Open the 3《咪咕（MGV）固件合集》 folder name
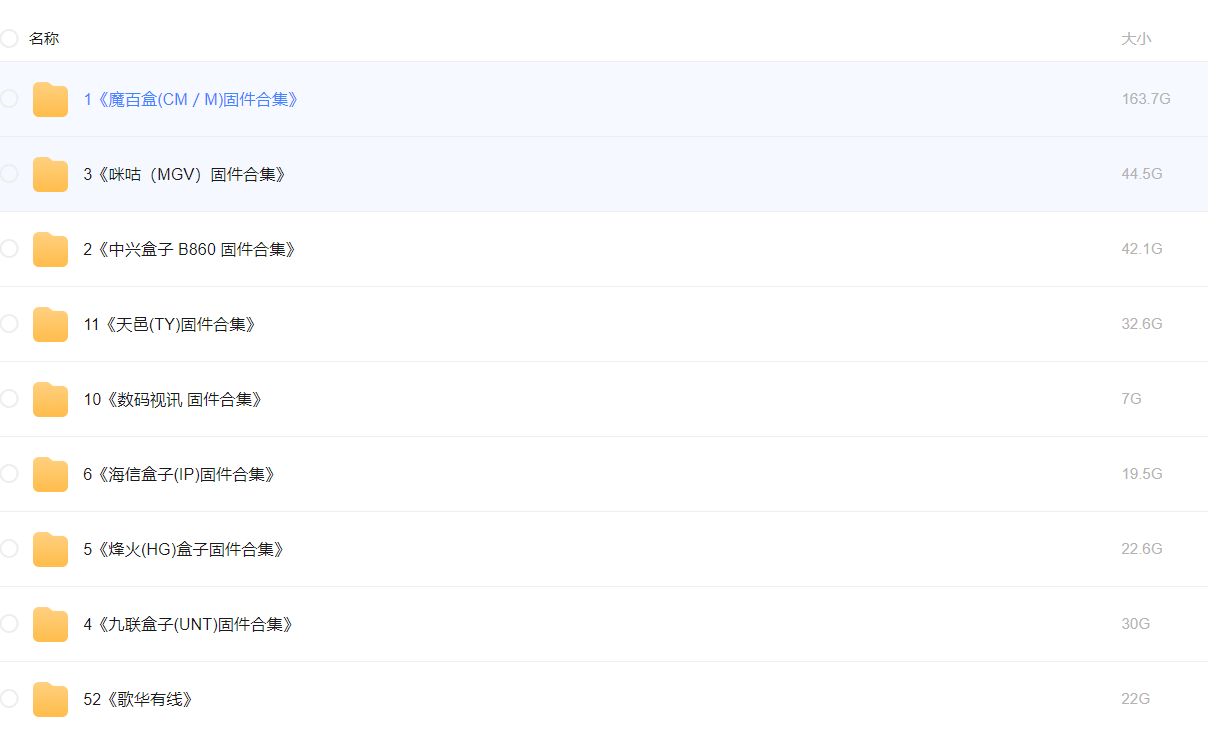Viewport: 1208px width, 729px height. [186, 174]
